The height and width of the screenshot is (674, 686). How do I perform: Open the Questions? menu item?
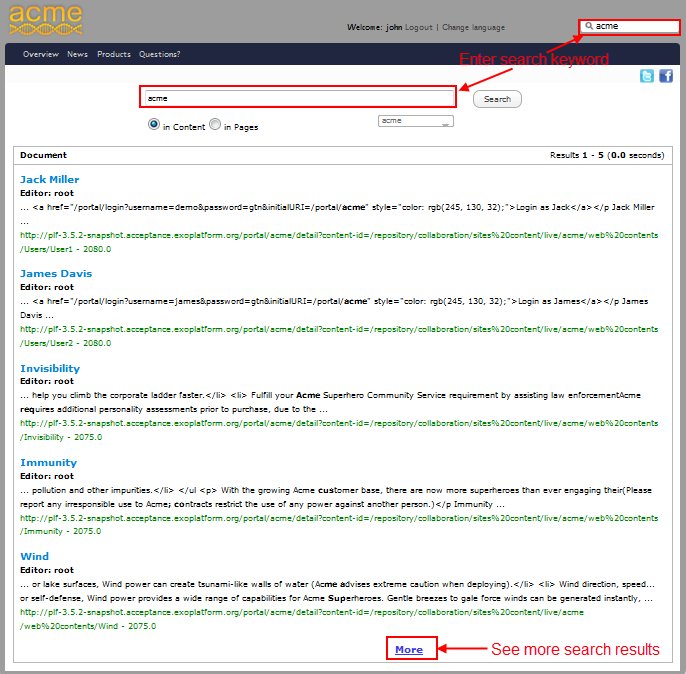pos(160,54)
